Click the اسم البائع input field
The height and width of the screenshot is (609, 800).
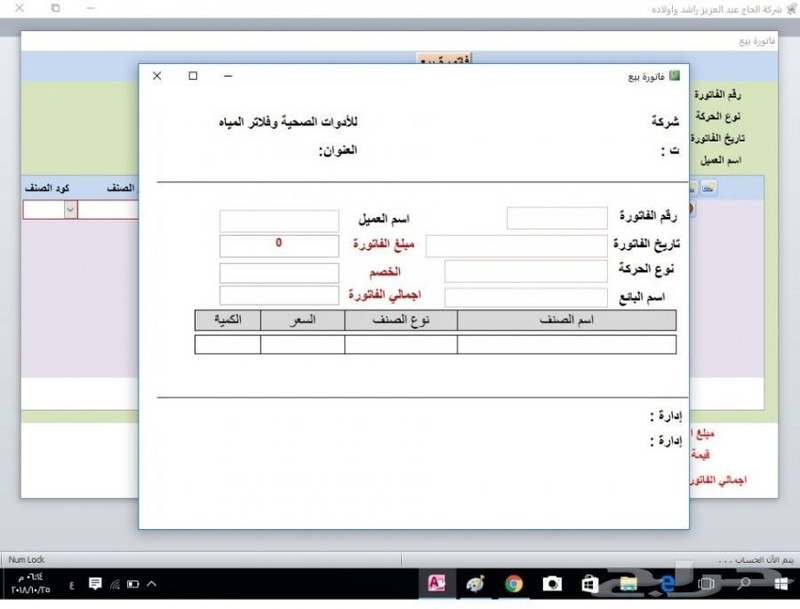tap(526, 297)
